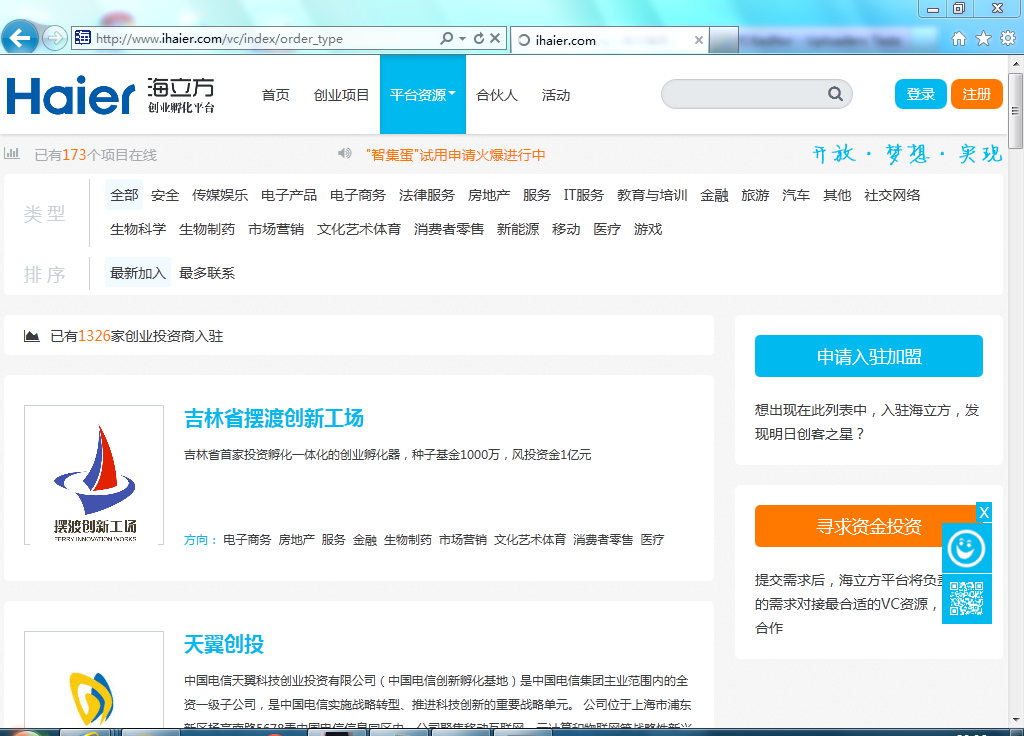Click the blue 登录 button
Viewport: 1024px width, 736px height.
(x=920, y=94)
